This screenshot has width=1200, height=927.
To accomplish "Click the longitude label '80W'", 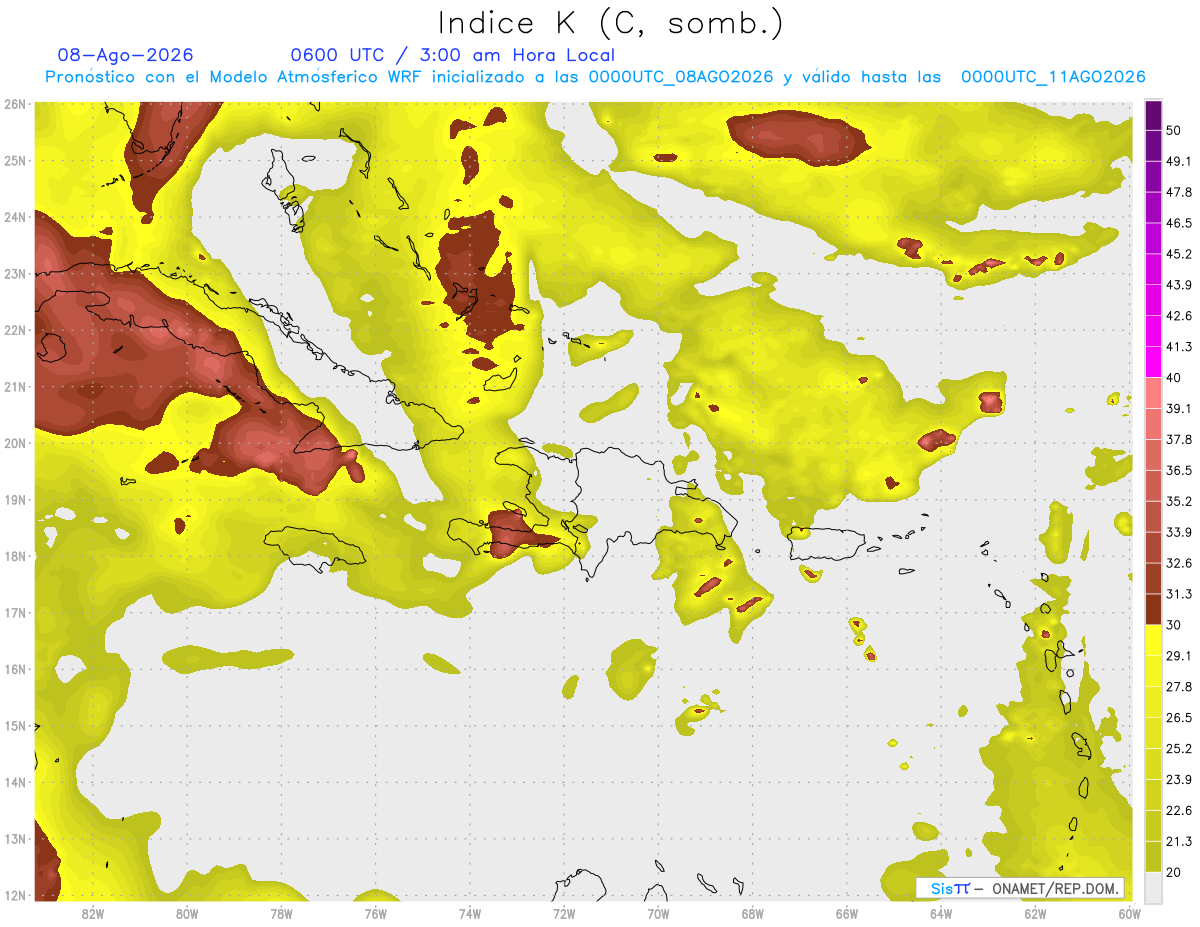I will (187, 914).
